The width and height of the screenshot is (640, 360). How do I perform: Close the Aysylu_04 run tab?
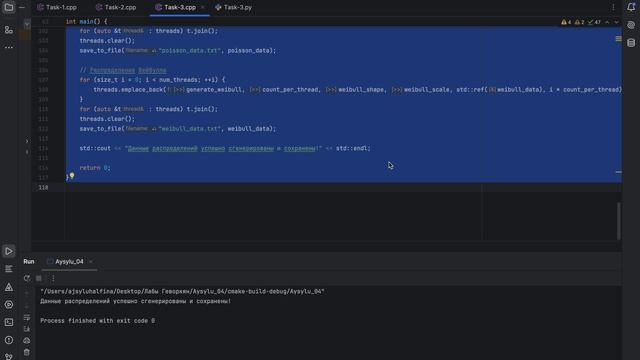[91, 262]
